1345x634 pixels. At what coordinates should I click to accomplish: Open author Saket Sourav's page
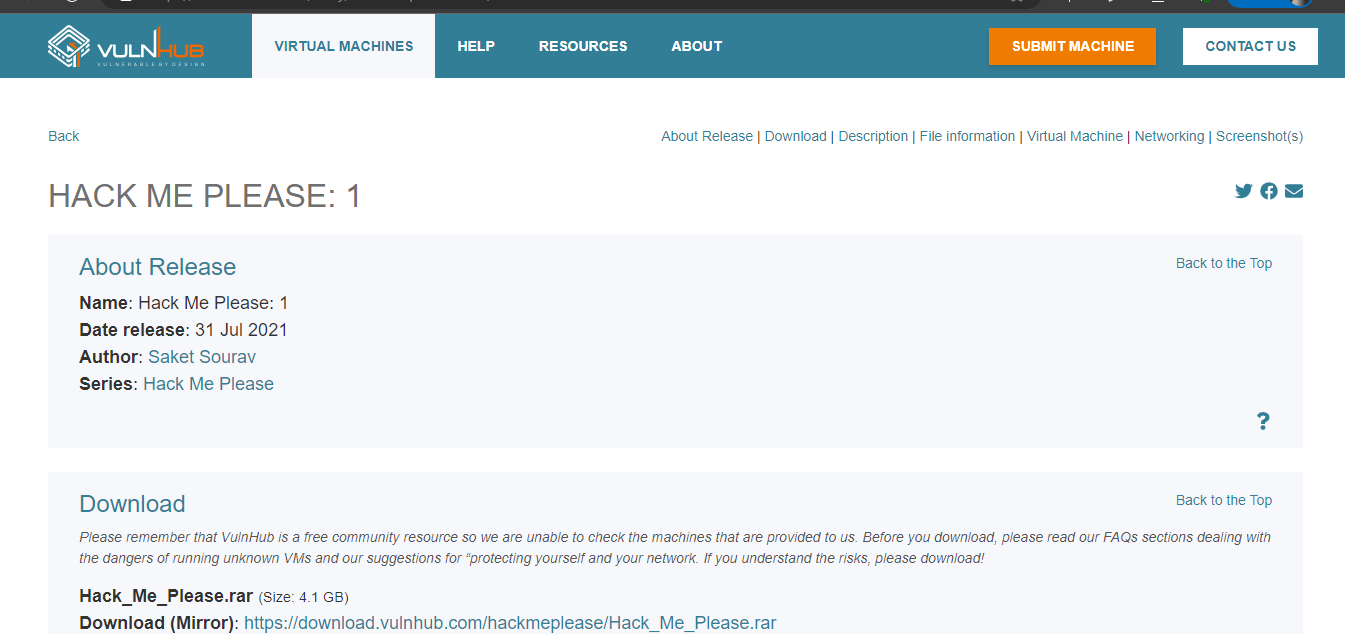pos(202,357)
